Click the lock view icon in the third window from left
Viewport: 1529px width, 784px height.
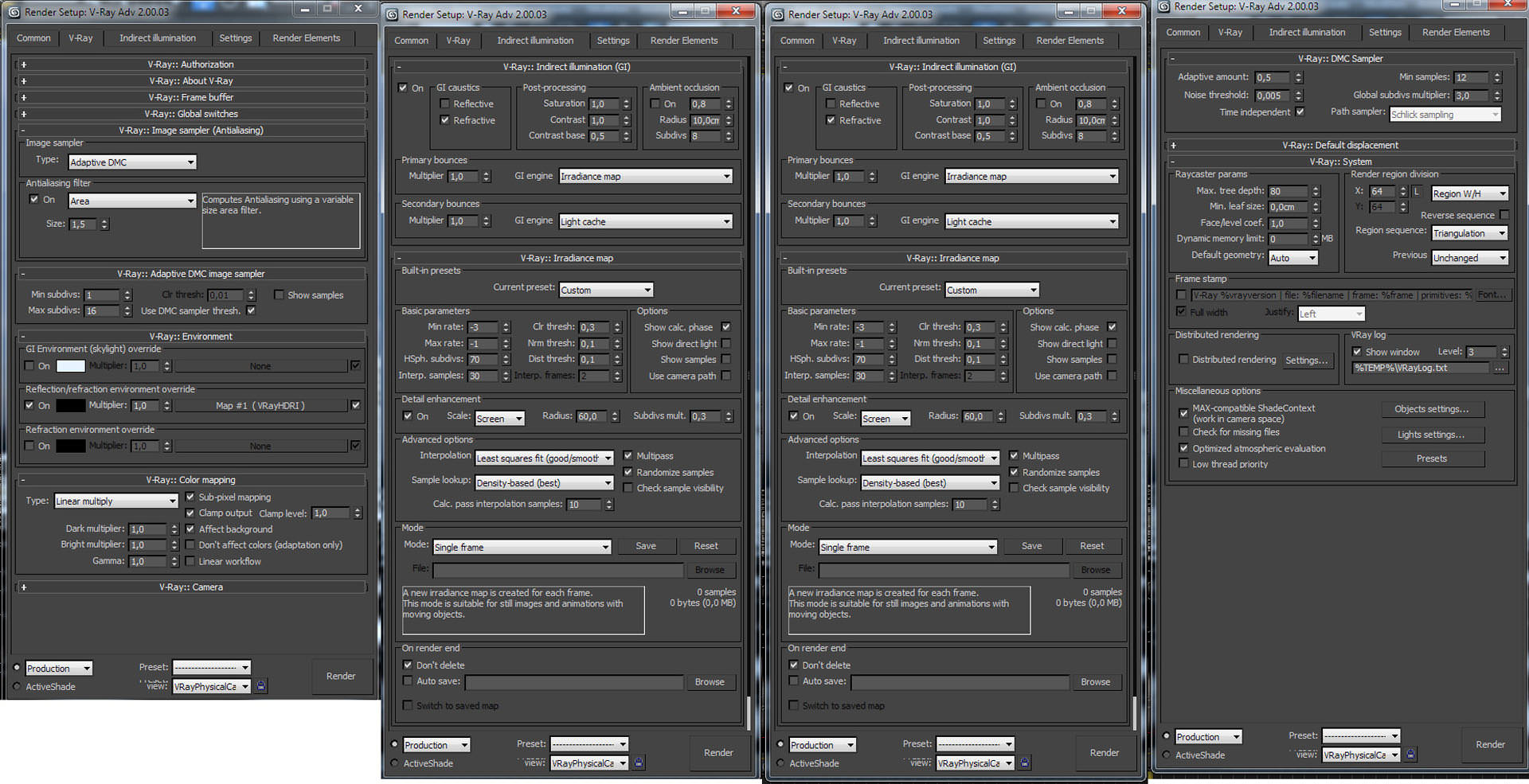1024,763
